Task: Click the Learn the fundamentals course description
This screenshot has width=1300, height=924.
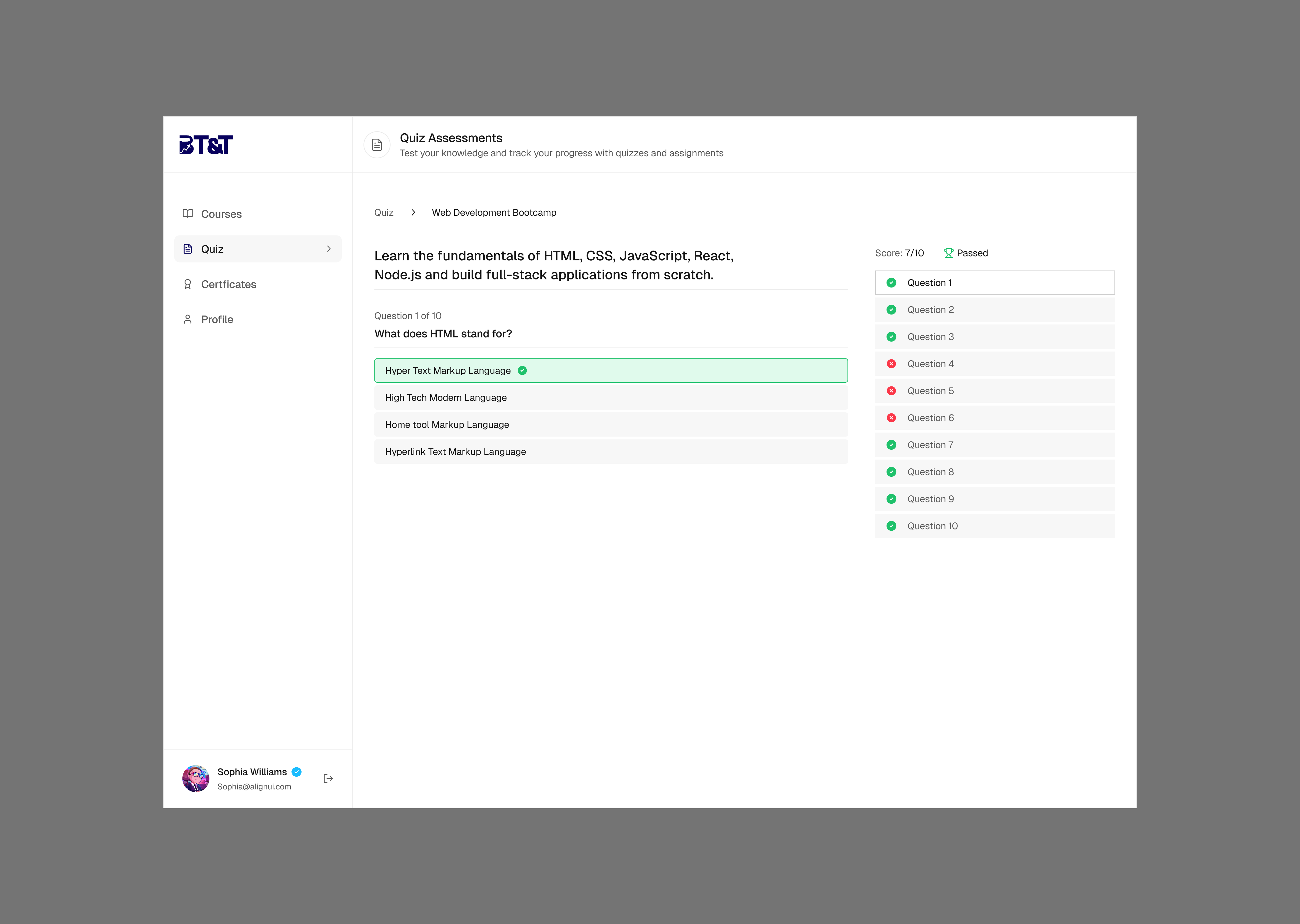Action: click(x=554, y=265)
